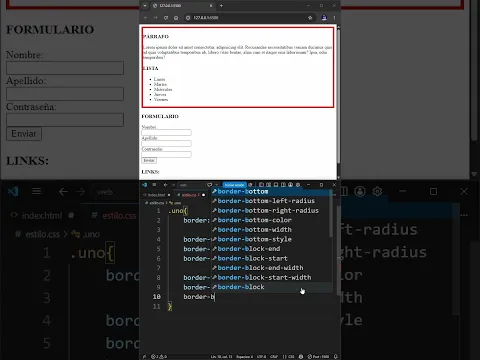The width and height of the screenshot is (480, 360).
Task: Go forward in VS Code navigation
Action: pyautogui.click(x=173, y=185)
